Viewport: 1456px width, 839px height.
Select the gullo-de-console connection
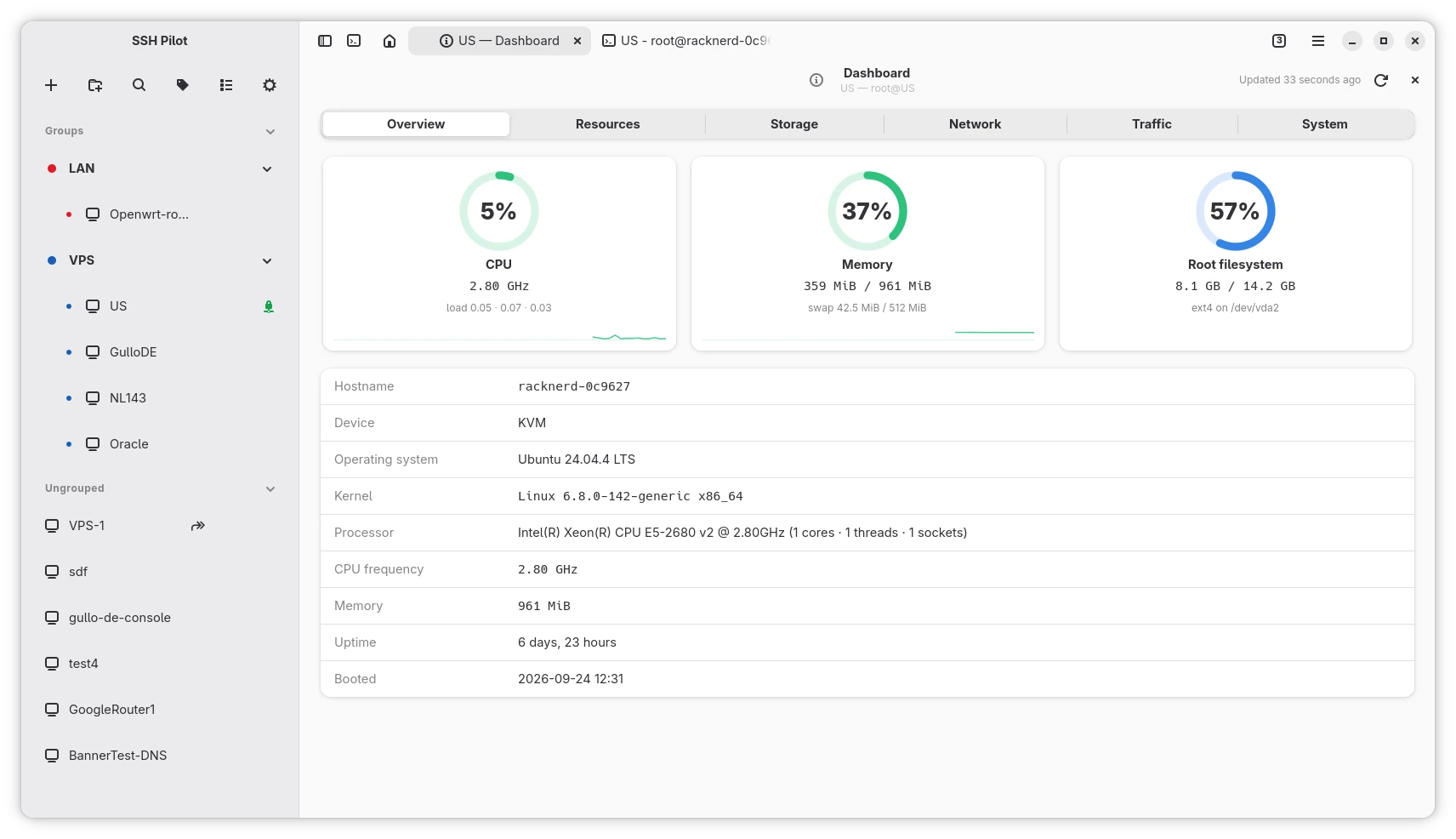click(160, 618)
